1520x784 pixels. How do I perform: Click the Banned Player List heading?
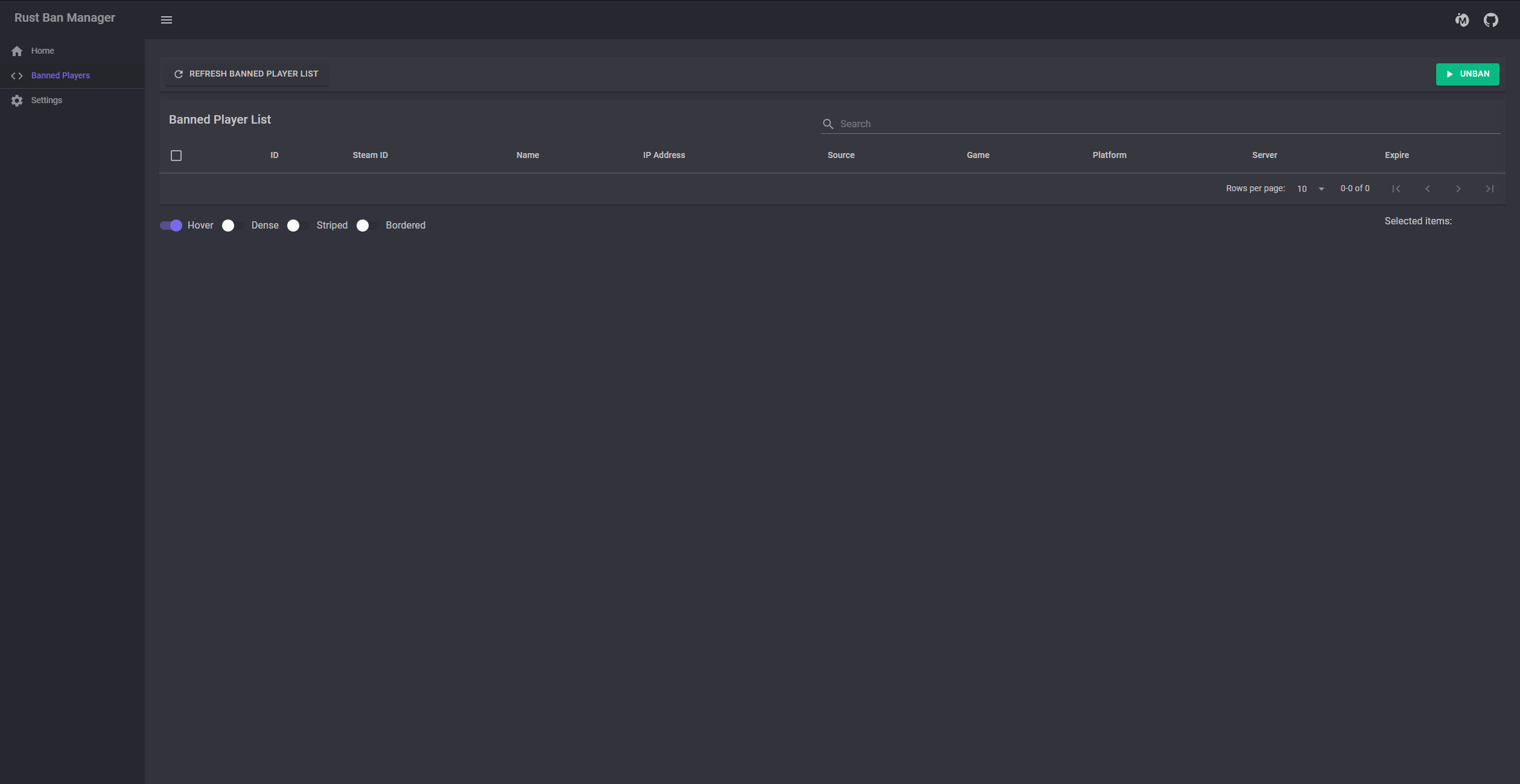[220, 119]
